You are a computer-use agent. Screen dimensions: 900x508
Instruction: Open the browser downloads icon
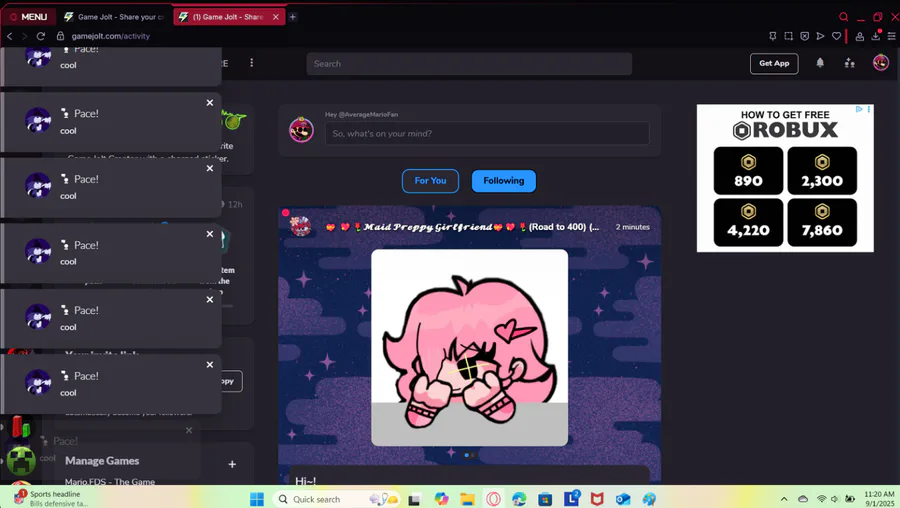click(875, 36)
